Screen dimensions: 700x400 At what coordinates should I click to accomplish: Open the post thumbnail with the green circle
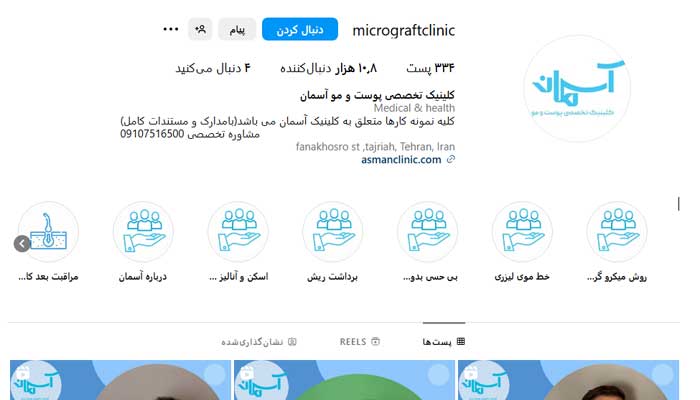pos(344,380)
